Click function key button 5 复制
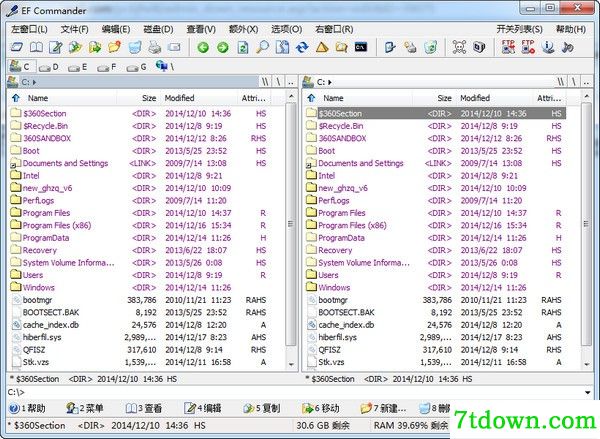 (x=262, y=408)
